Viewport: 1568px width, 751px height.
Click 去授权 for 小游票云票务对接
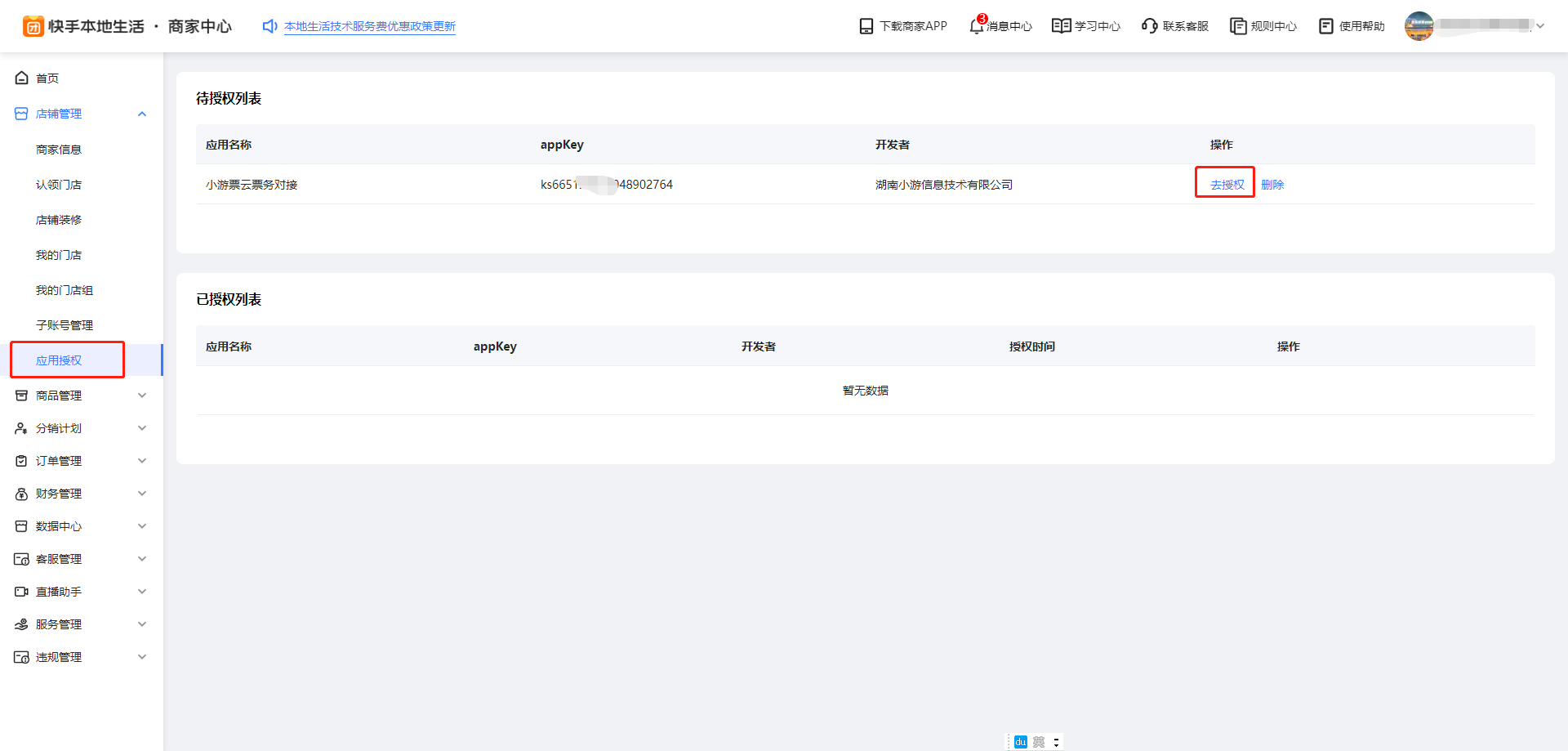[1227, 185]
